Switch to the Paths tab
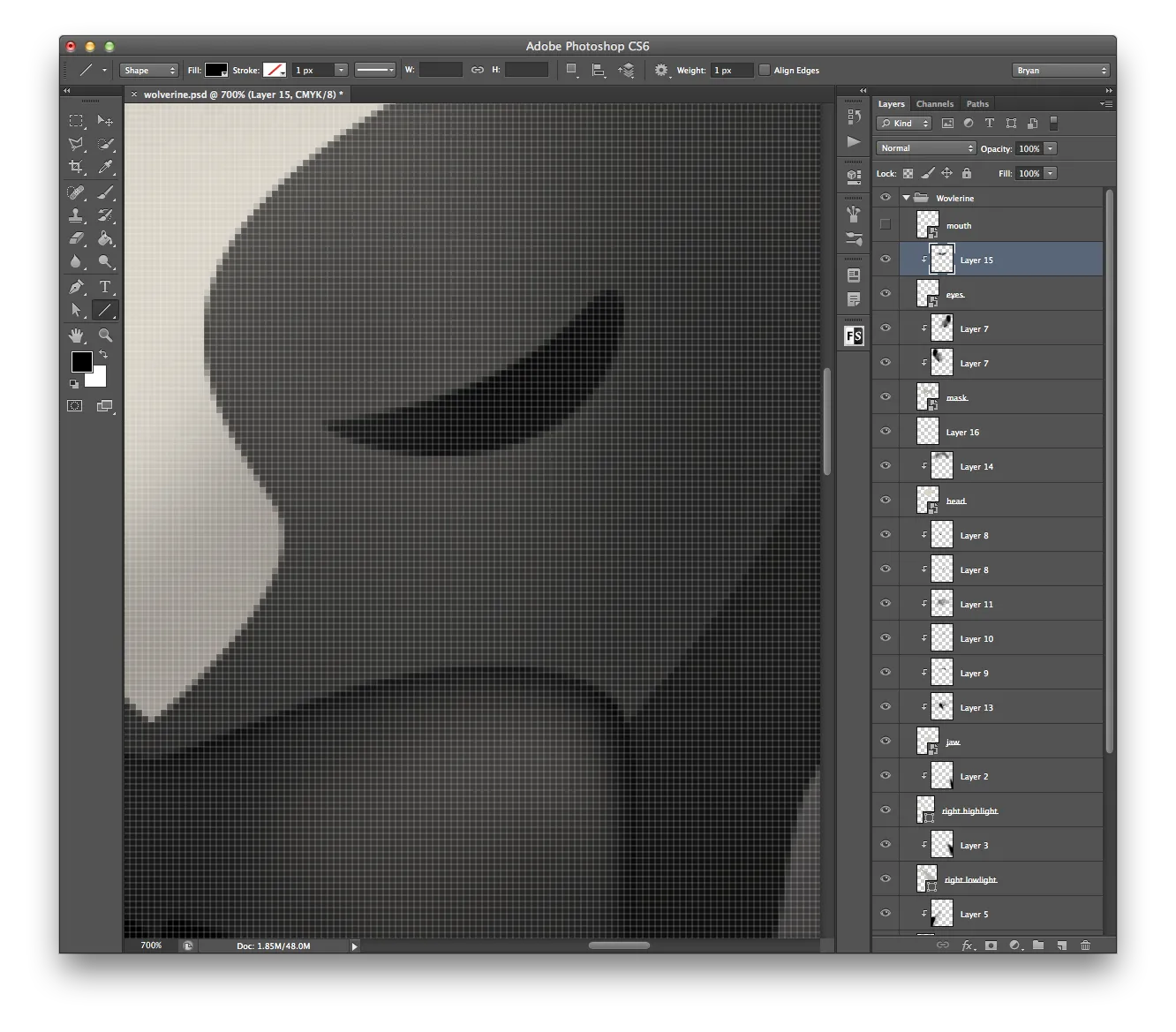This screenshot has height=1032, width=1176. (977, 104)
